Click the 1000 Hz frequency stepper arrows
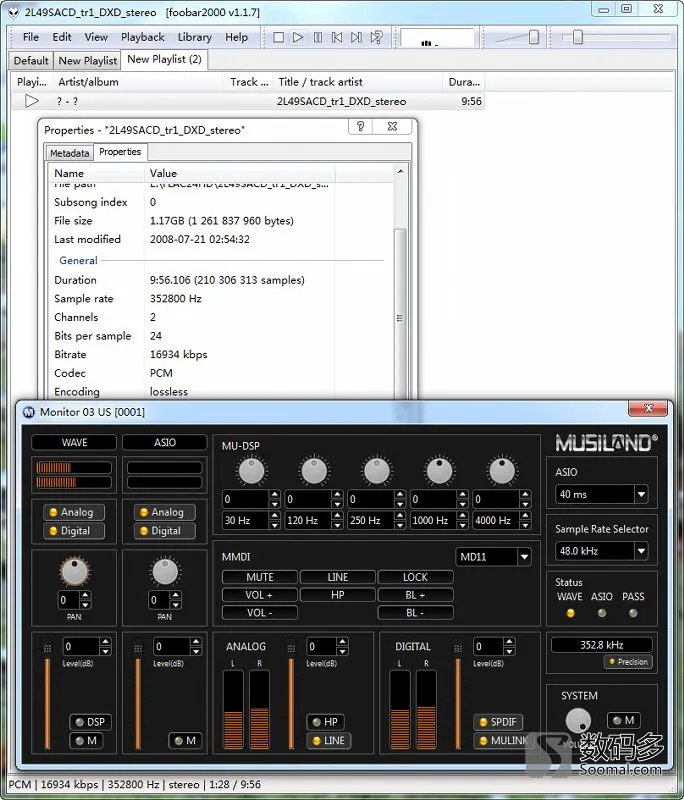Screen dimensions: 684x800 coord(462,520)
